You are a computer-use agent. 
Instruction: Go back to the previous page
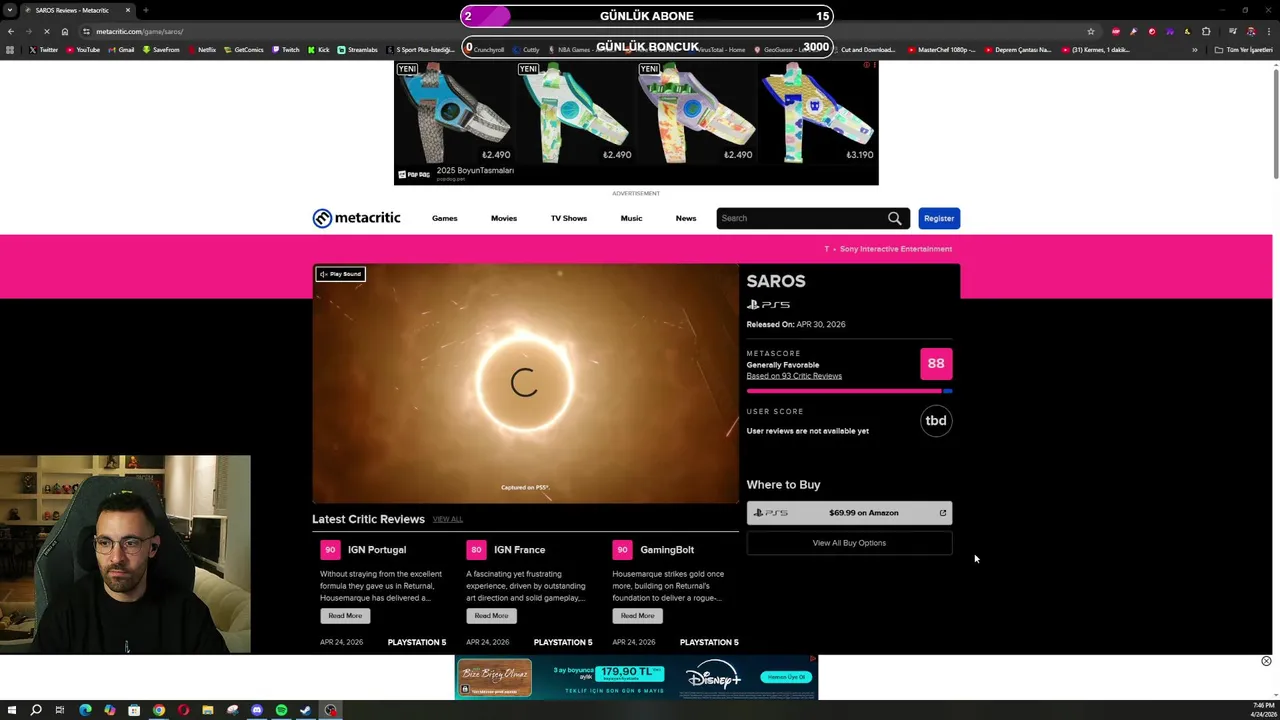point(11,31)
